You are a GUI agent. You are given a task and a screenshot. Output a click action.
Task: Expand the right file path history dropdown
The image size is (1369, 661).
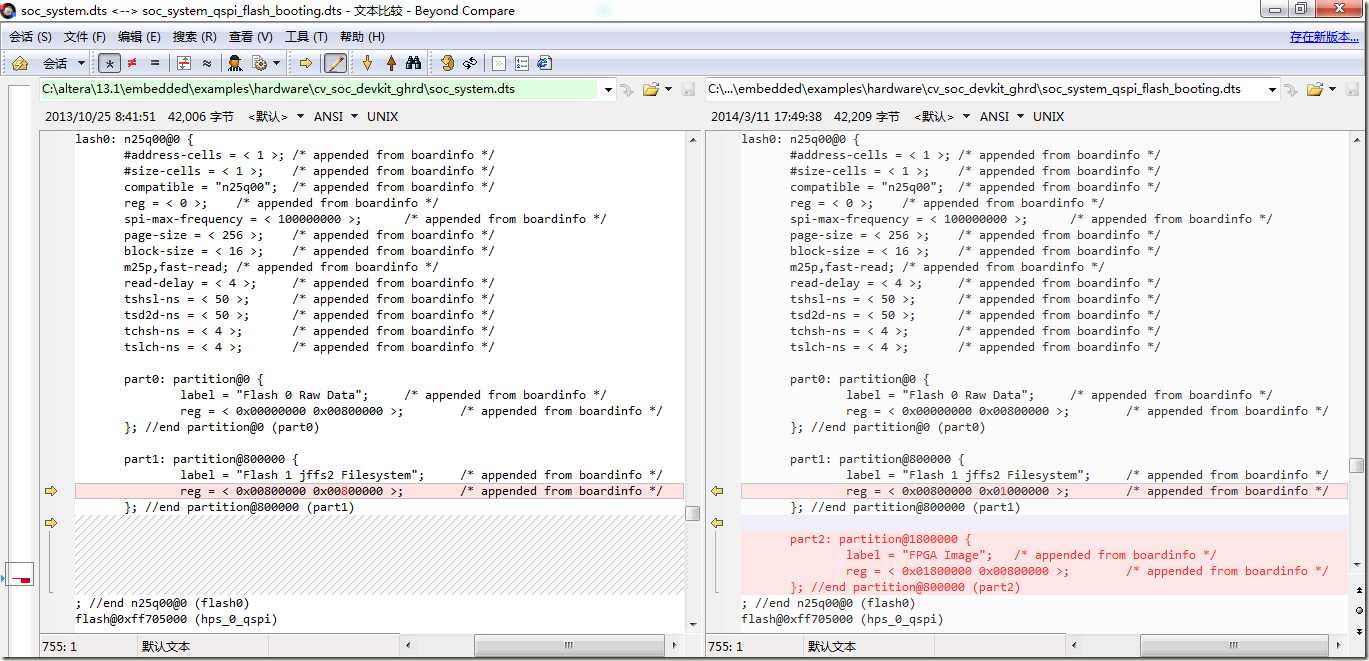[x=1274, y=89]
